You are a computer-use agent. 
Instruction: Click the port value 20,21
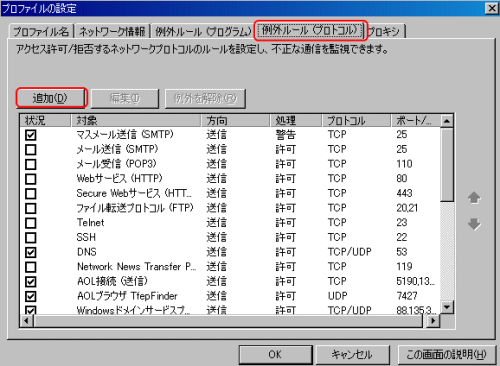pyautogui.click(x=407, y=208)
